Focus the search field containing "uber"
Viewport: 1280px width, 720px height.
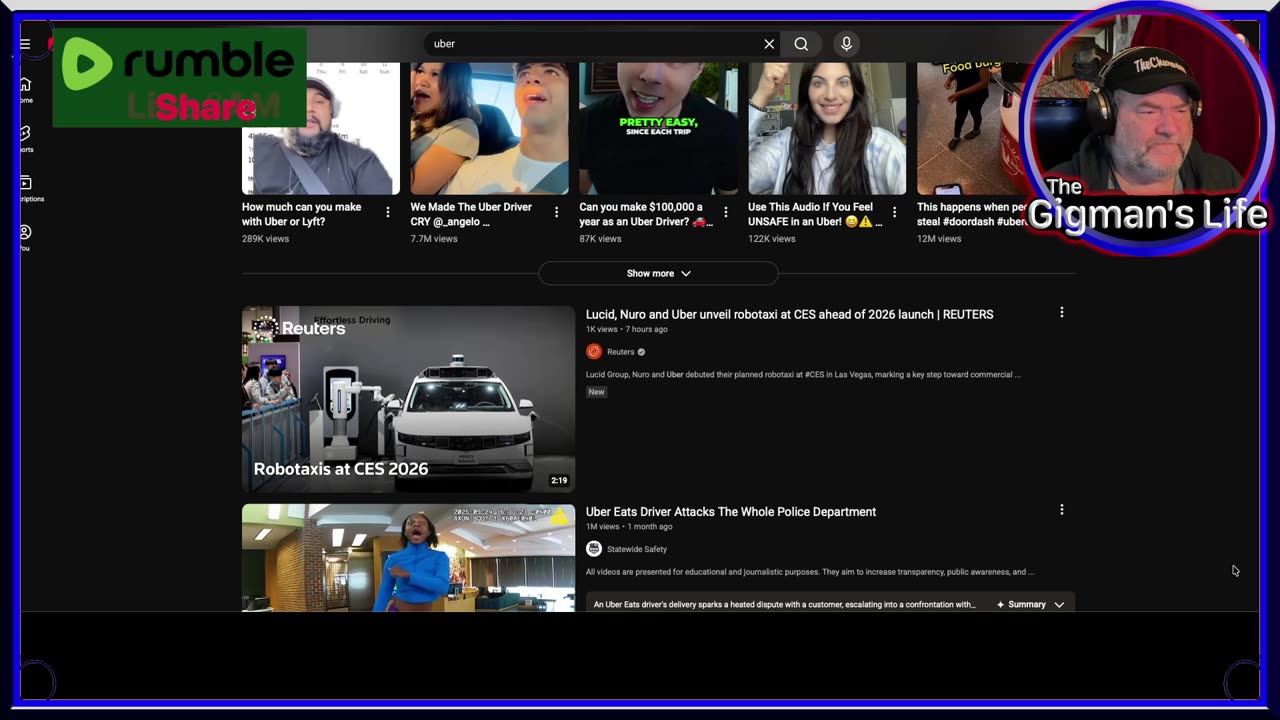pyautogui.click(x=595, y=44)
